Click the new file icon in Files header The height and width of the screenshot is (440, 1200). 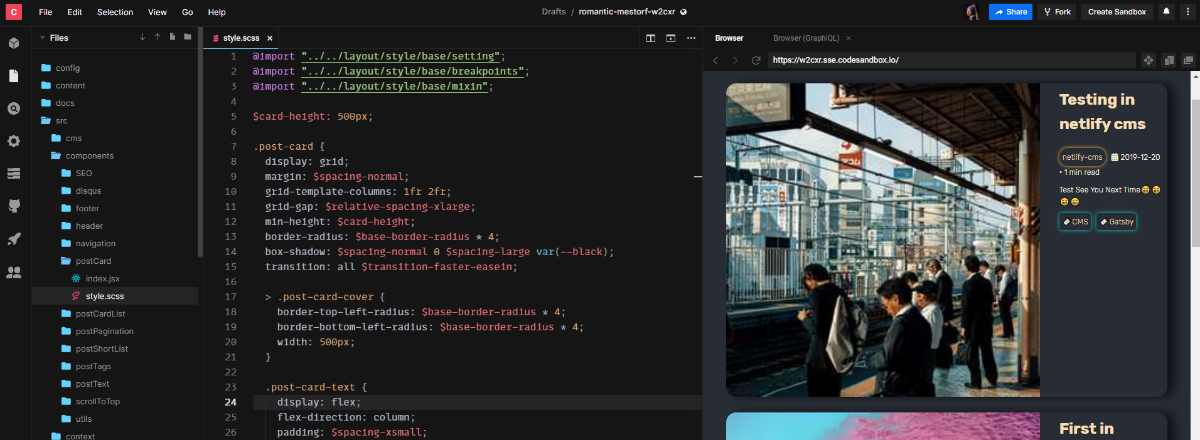173,37
